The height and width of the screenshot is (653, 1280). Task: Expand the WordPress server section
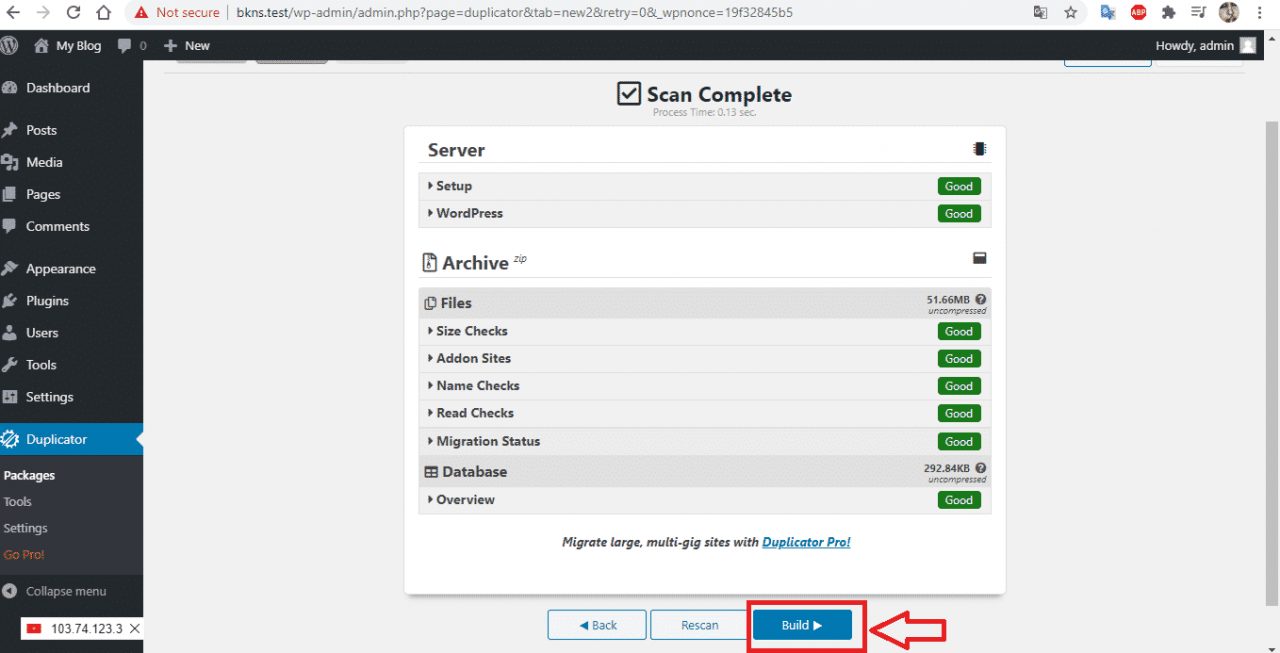[704, 214]
